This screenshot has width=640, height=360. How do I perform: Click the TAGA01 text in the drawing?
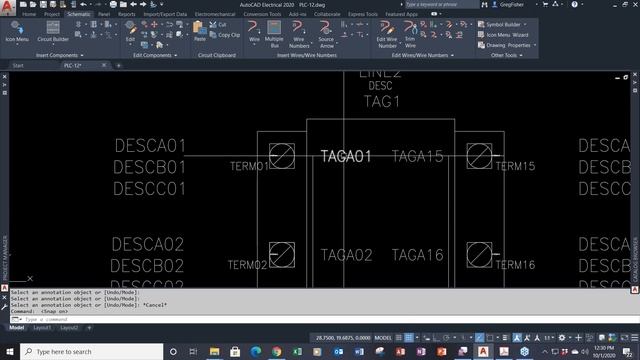[346, 156]
